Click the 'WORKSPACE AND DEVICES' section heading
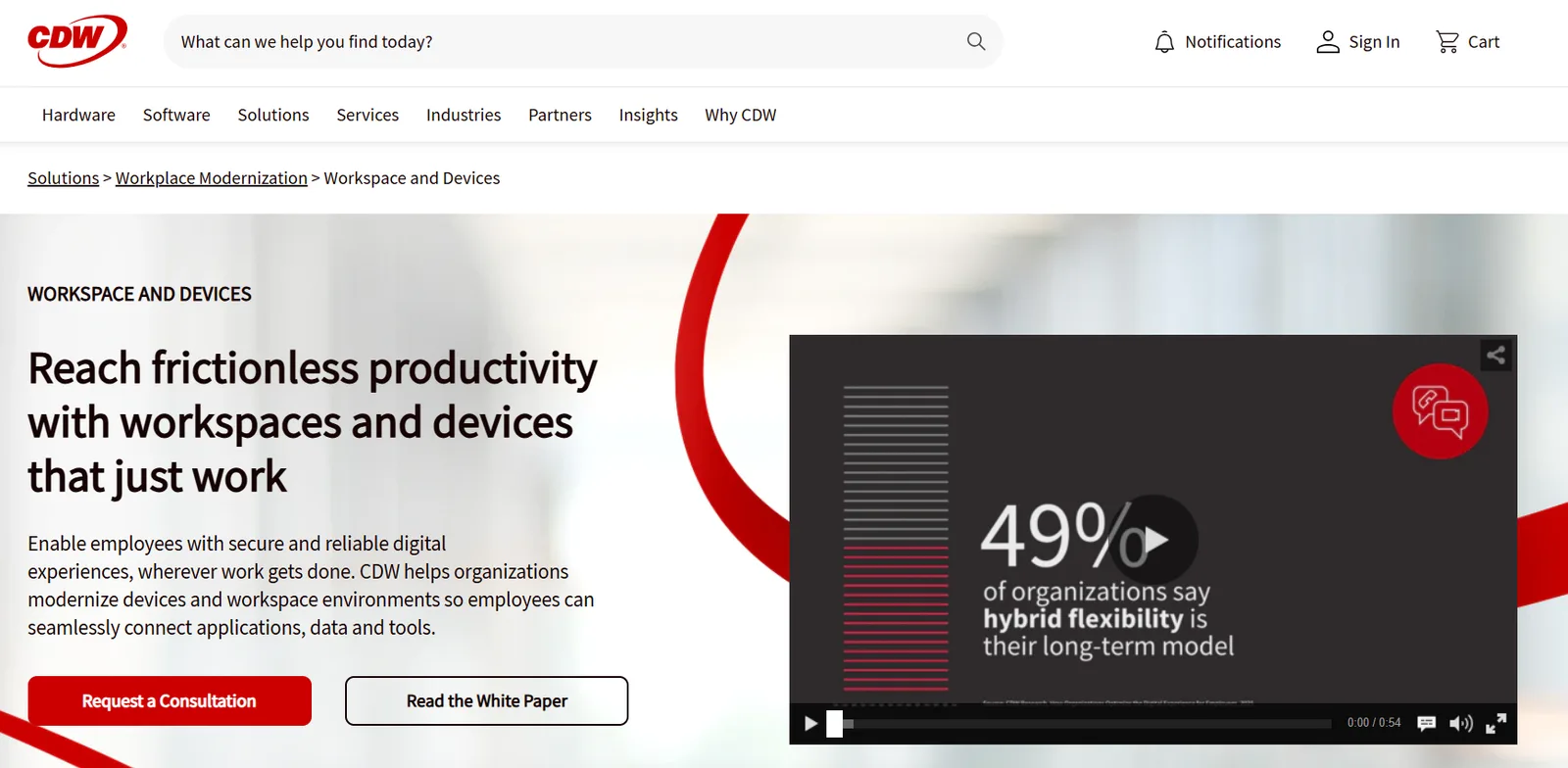The height and width of the screenshot is (768, 1568). click(139, 294)
